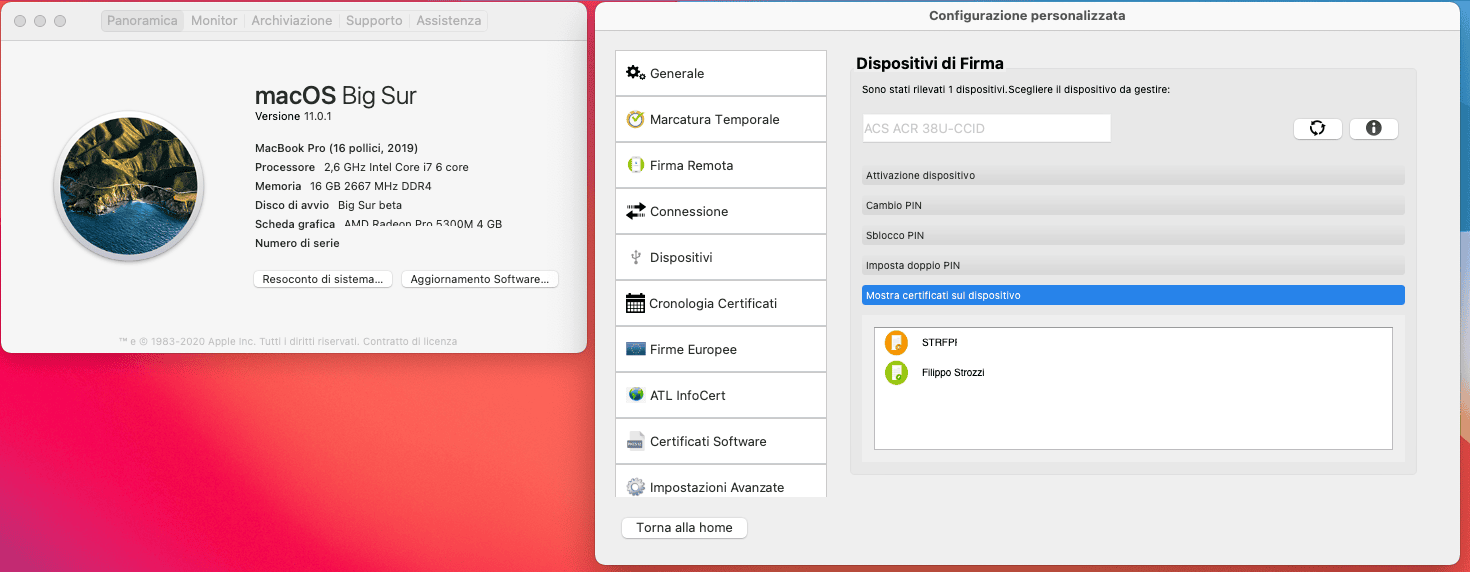Click the calendar icon for Cronologia Certificati
The image size is (1470, 572).
(635, 303)
